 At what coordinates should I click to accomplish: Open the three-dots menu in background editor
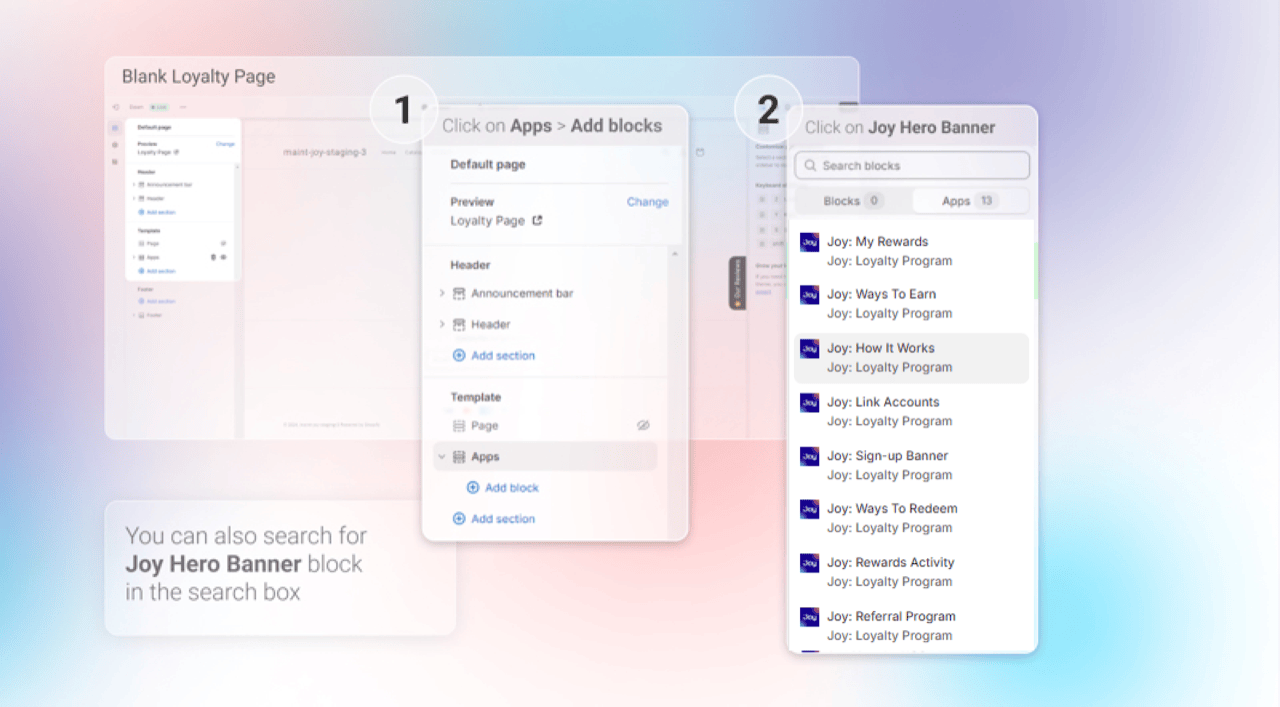pyautogui.click(x=183, y=107)
